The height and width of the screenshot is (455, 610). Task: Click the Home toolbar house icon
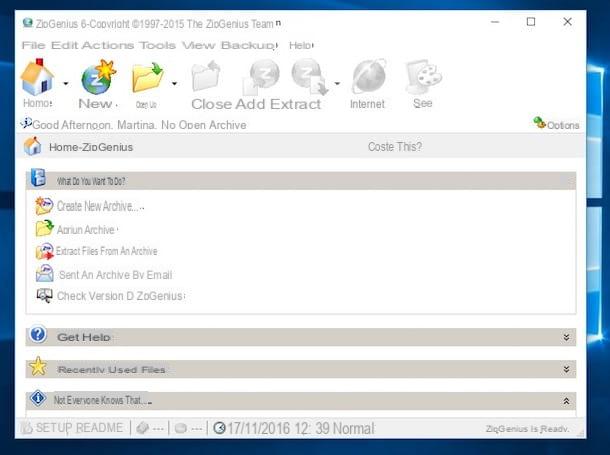(x=37, y=77)
